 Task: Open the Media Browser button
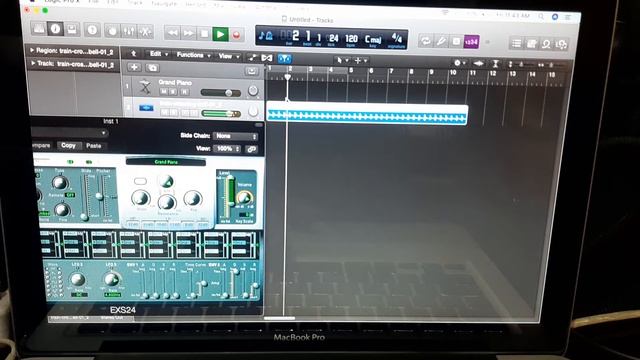tap(561, 44)
